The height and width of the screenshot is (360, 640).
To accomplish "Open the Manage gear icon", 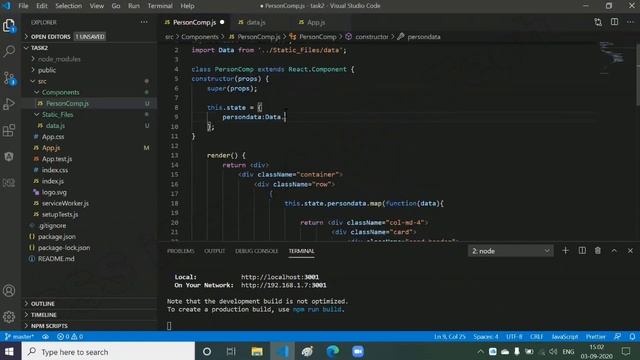I will [9, 317].
